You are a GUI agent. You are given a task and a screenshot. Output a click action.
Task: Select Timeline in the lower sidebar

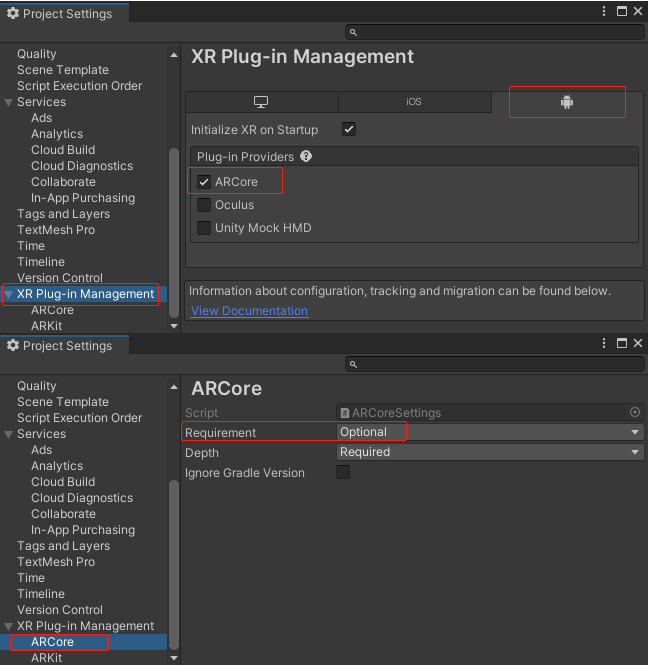pos(41,594)
